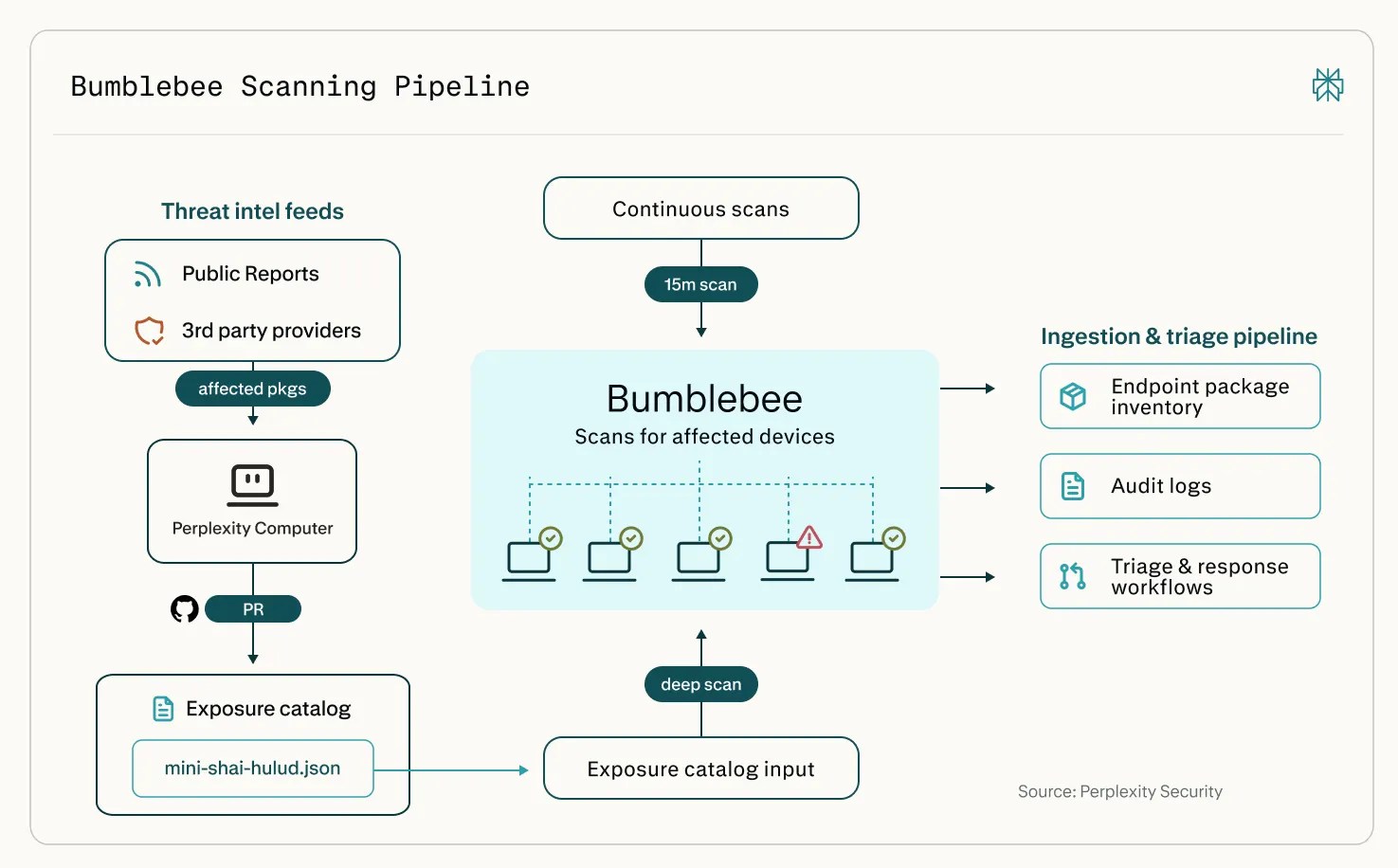
Task: Select the affected pkgs pill label
Action: click(x=253, y=389)
